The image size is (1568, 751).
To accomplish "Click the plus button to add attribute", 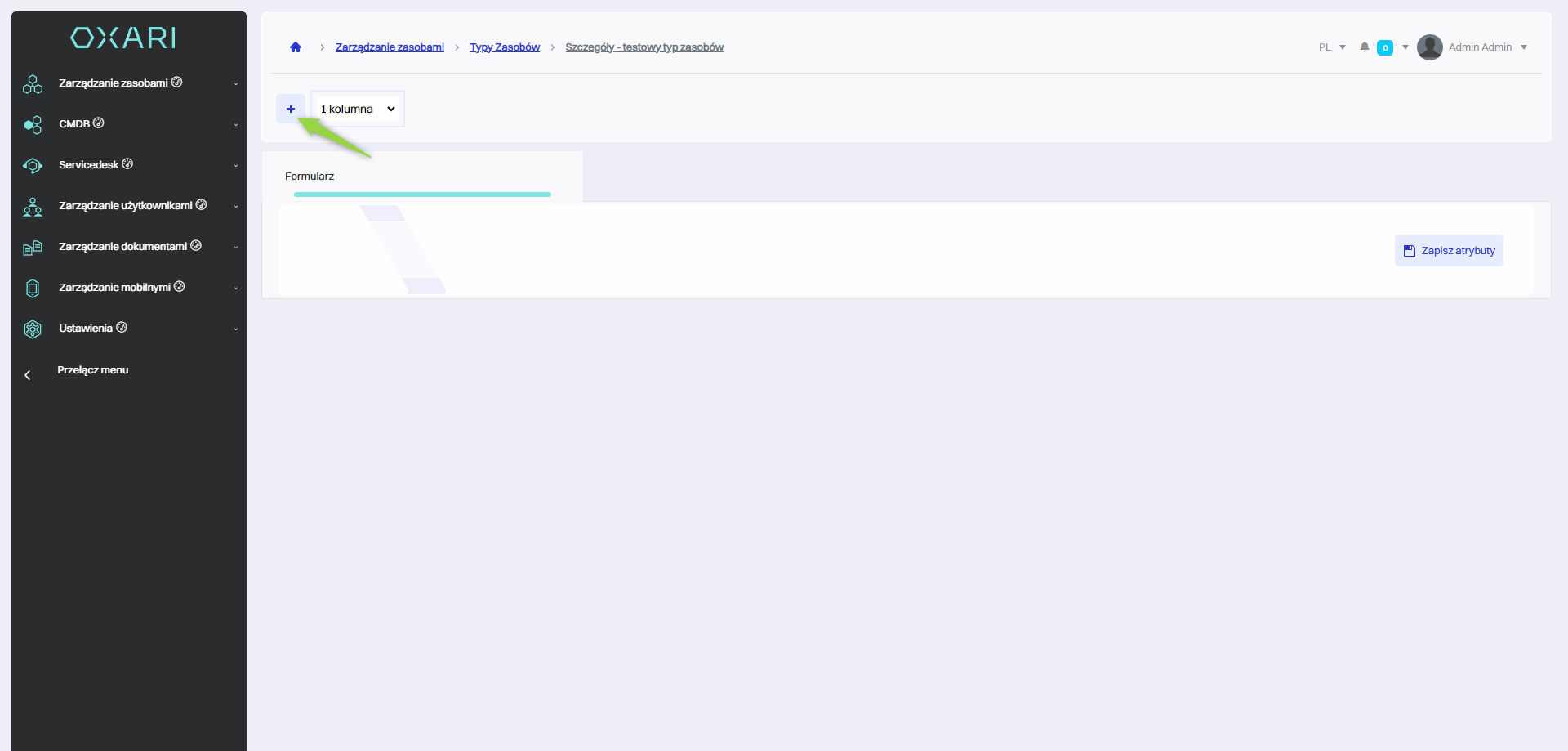I will 291,109.
